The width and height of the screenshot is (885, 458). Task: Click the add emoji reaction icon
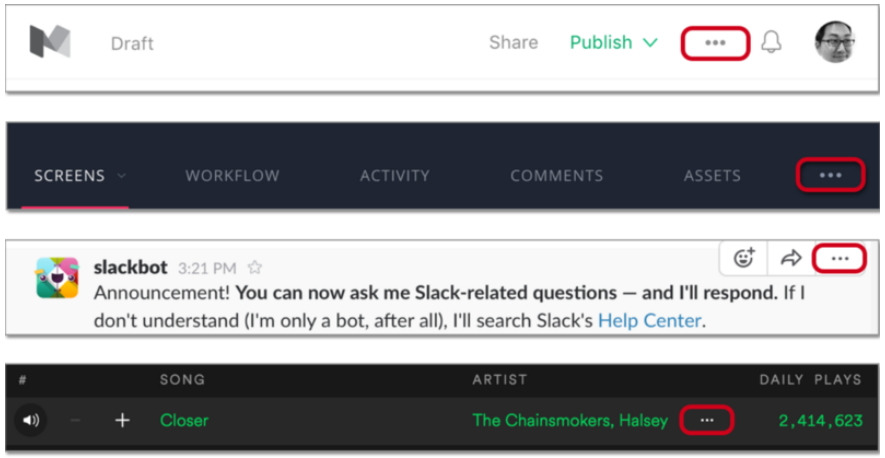tap(744, 258)
